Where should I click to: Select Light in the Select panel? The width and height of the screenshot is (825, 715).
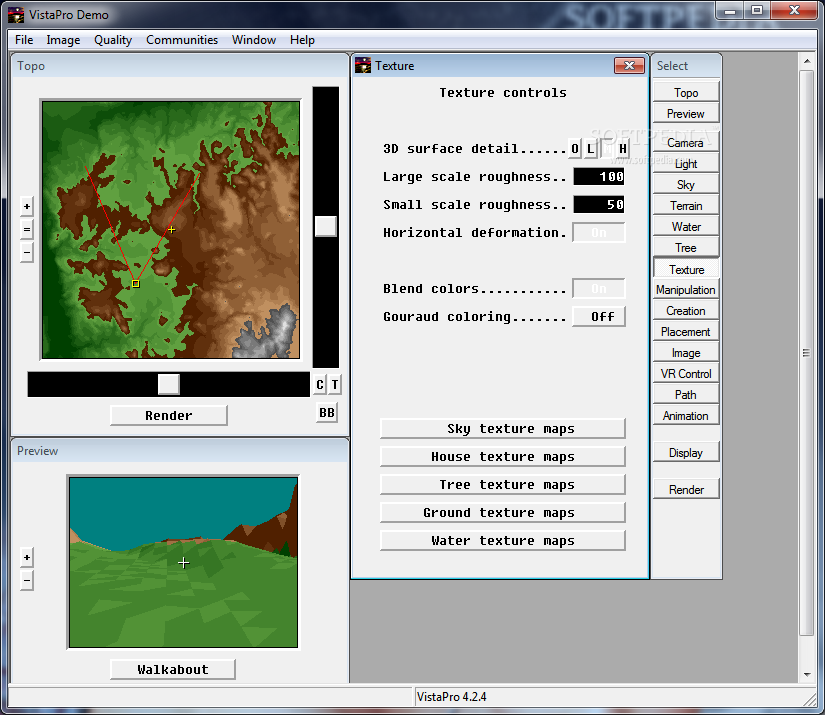(686, 164)
